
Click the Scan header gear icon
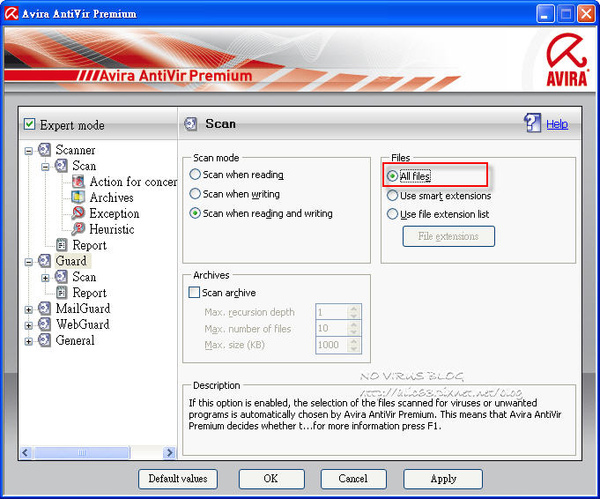[191, 124]
